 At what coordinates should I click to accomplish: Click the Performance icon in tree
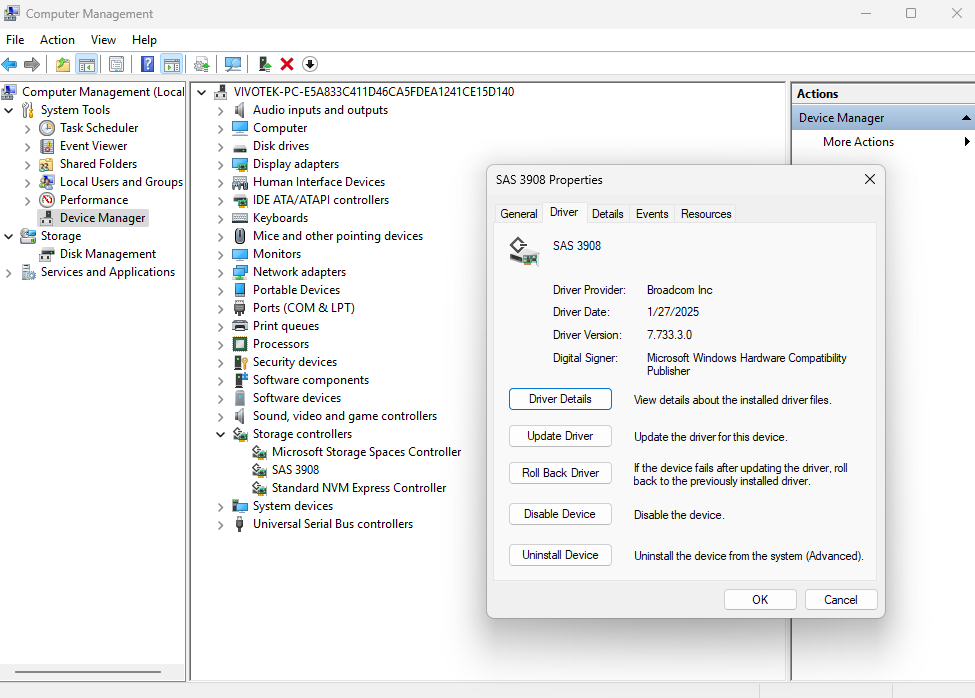(x=47, y=200)
